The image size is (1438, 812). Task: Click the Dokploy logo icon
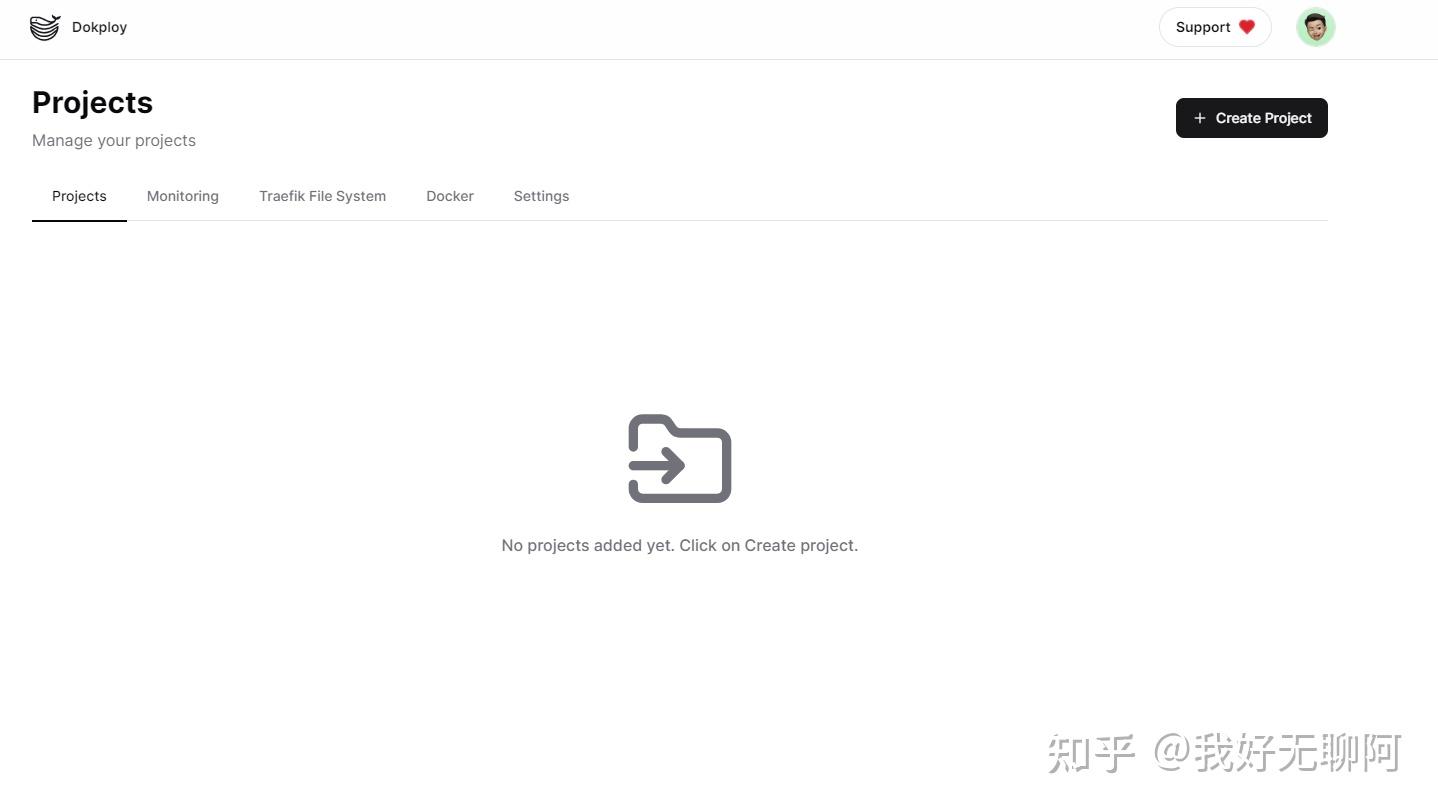coord(44,27)
